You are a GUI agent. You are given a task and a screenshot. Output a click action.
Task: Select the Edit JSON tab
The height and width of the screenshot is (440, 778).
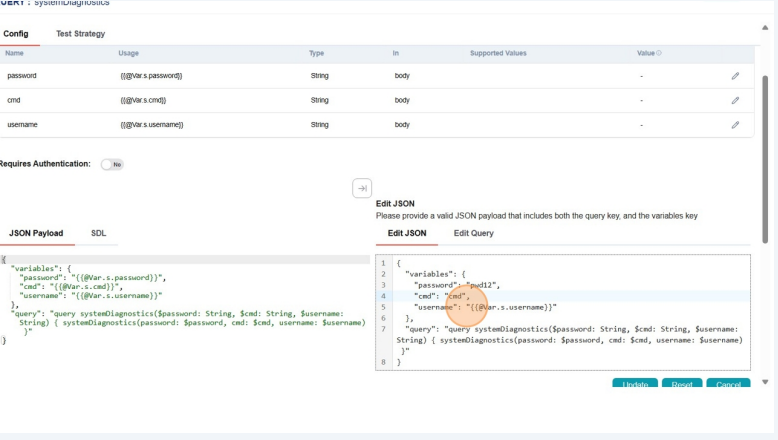pos(407,233)
